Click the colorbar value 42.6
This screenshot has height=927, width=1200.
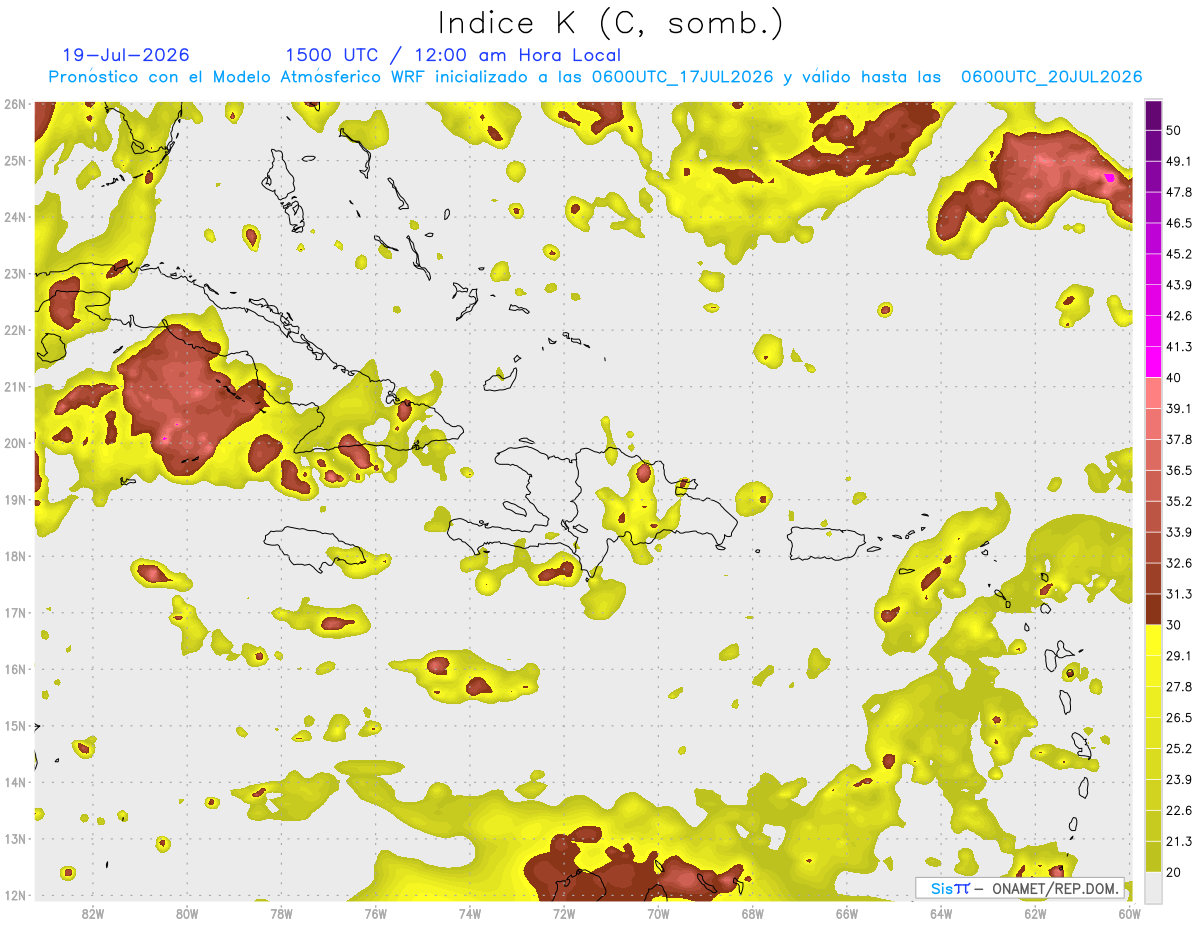pos(1178,316)
